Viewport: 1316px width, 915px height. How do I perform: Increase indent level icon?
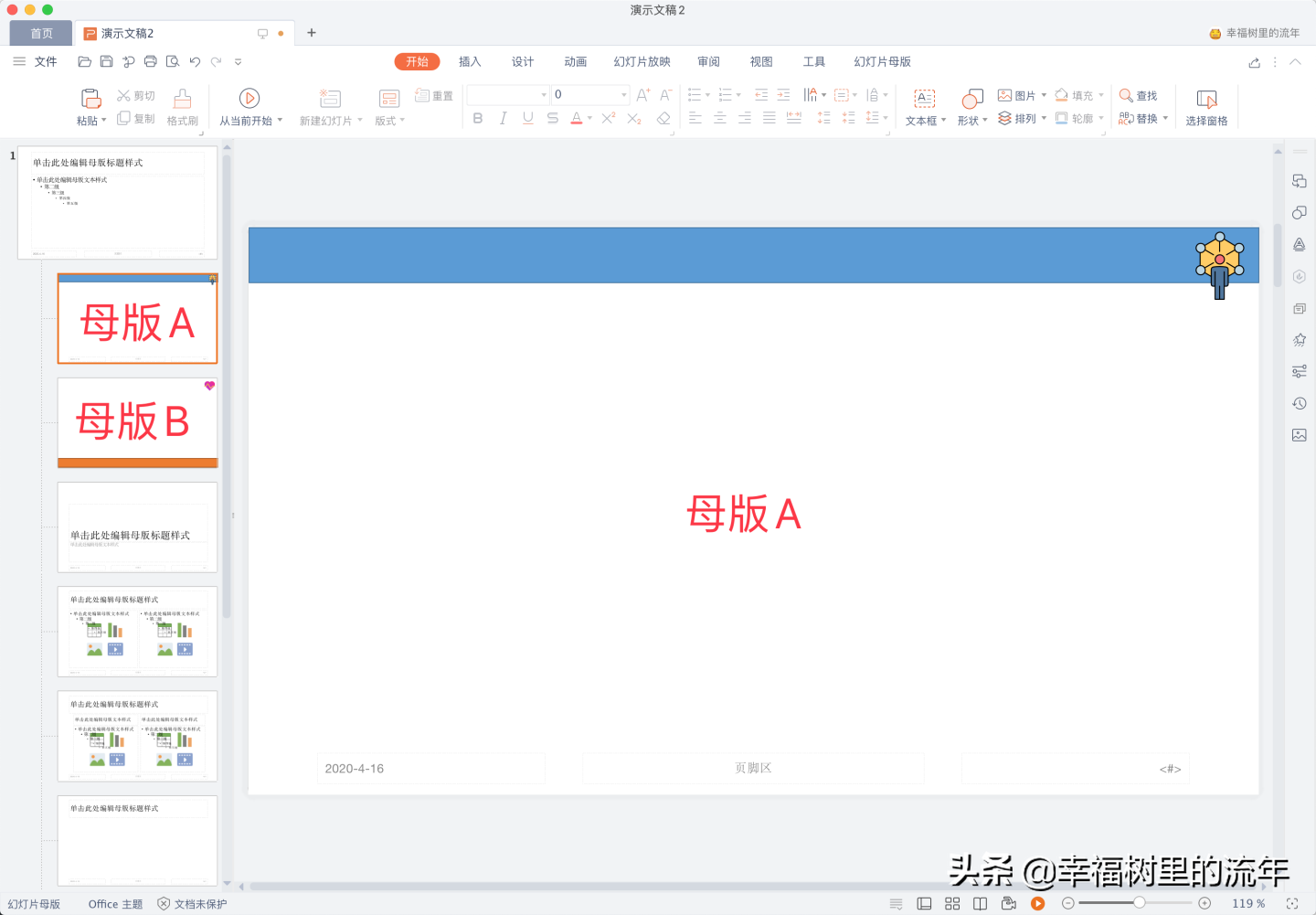[783, 95]
